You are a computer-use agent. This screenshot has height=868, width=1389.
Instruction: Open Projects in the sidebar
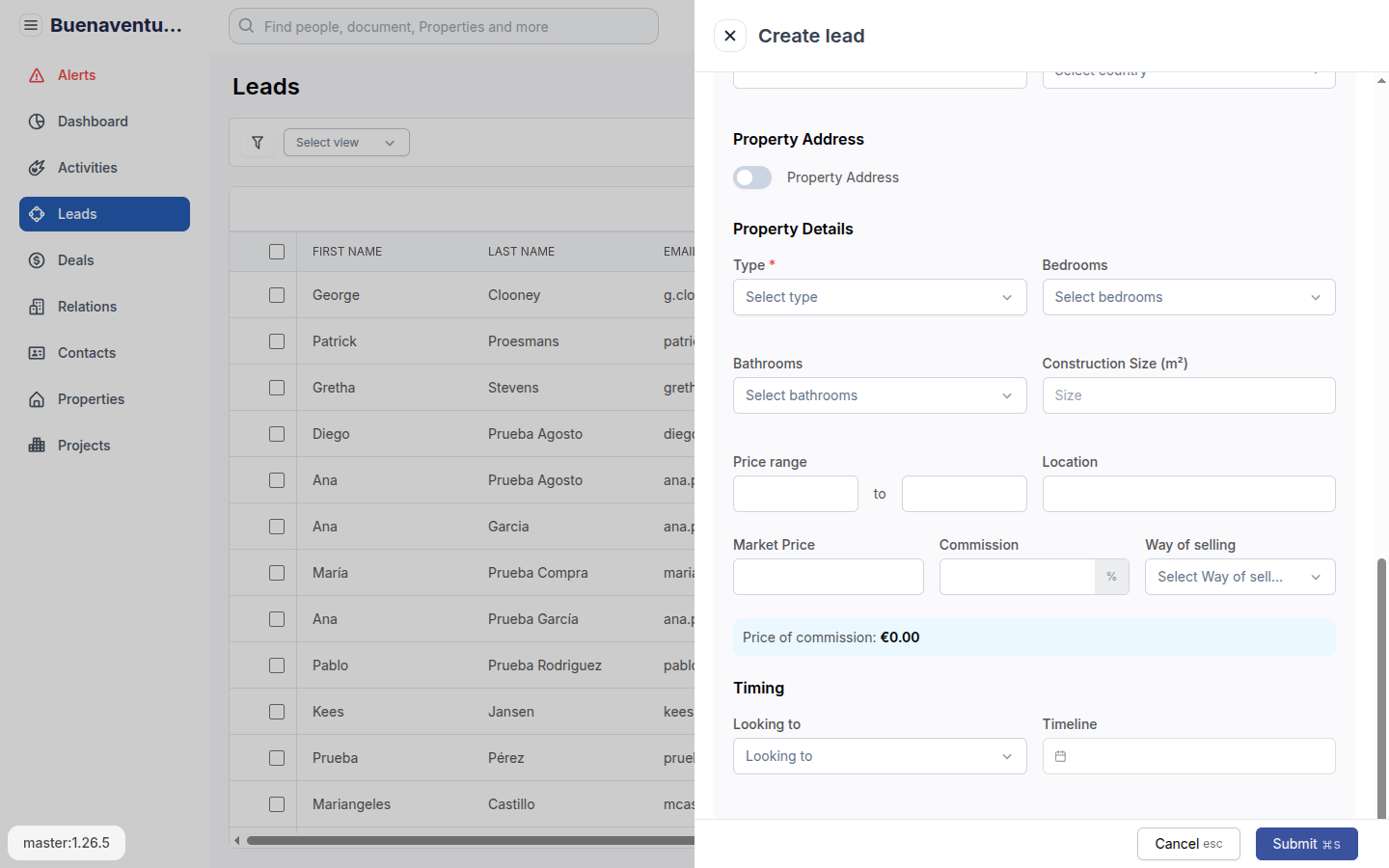point(104,446)
